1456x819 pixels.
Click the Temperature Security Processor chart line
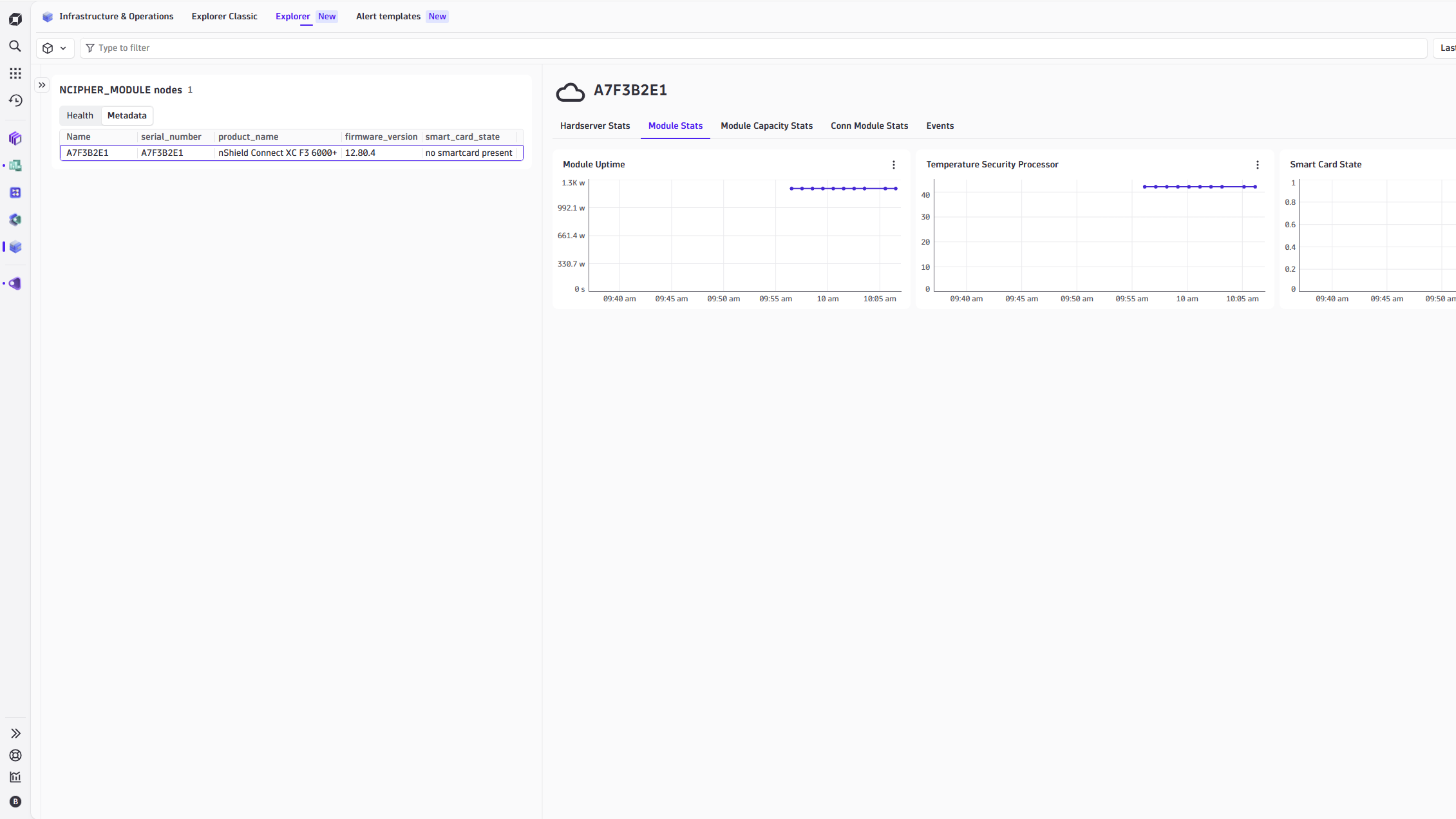pos(1200,187)
